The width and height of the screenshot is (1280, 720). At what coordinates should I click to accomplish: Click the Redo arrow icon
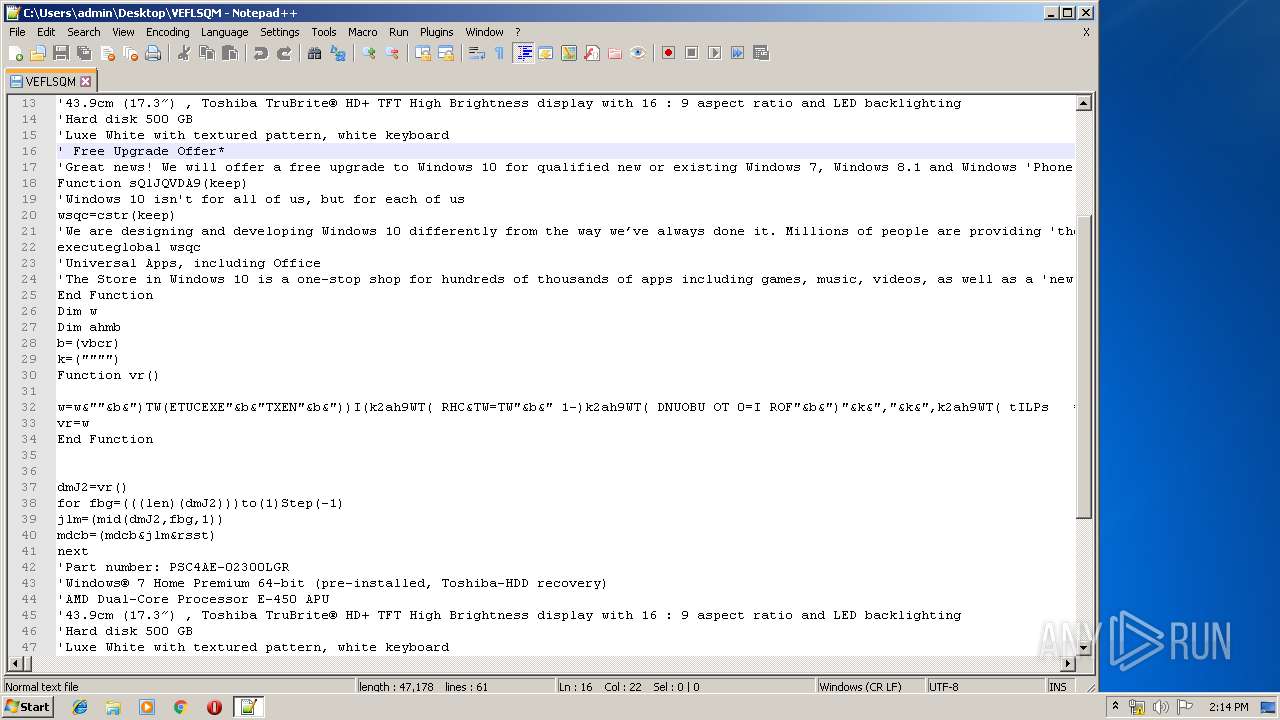[x=284, y=53]
